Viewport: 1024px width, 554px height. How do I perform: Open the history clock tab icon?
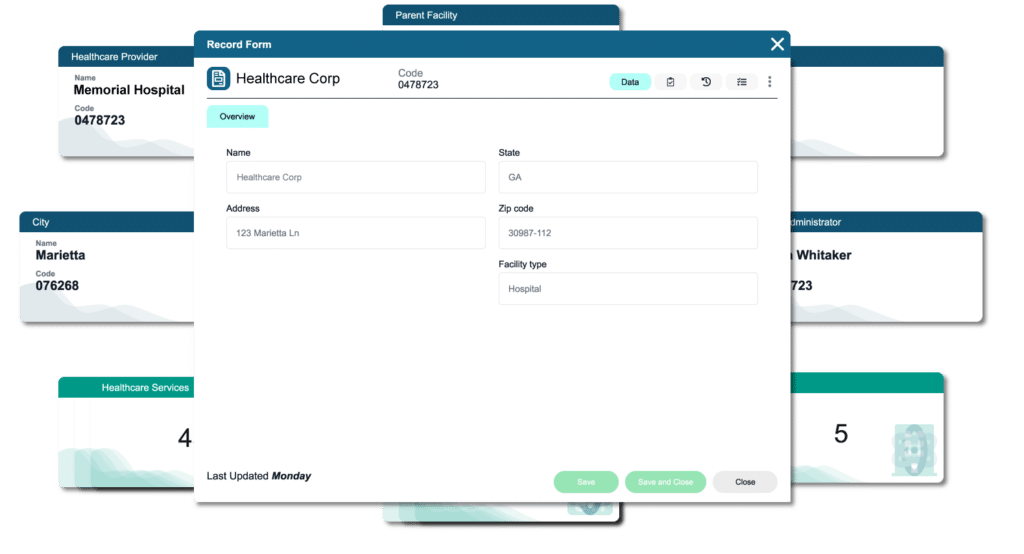click(706, 82)
